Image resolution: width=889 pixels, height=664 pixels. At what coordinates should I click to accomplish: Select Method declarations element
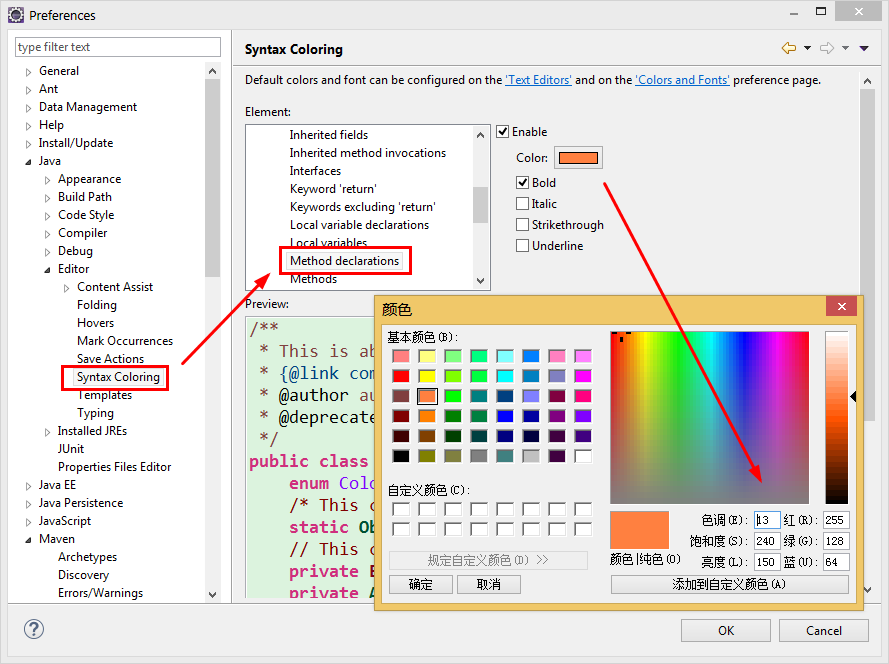coord(345,261)
